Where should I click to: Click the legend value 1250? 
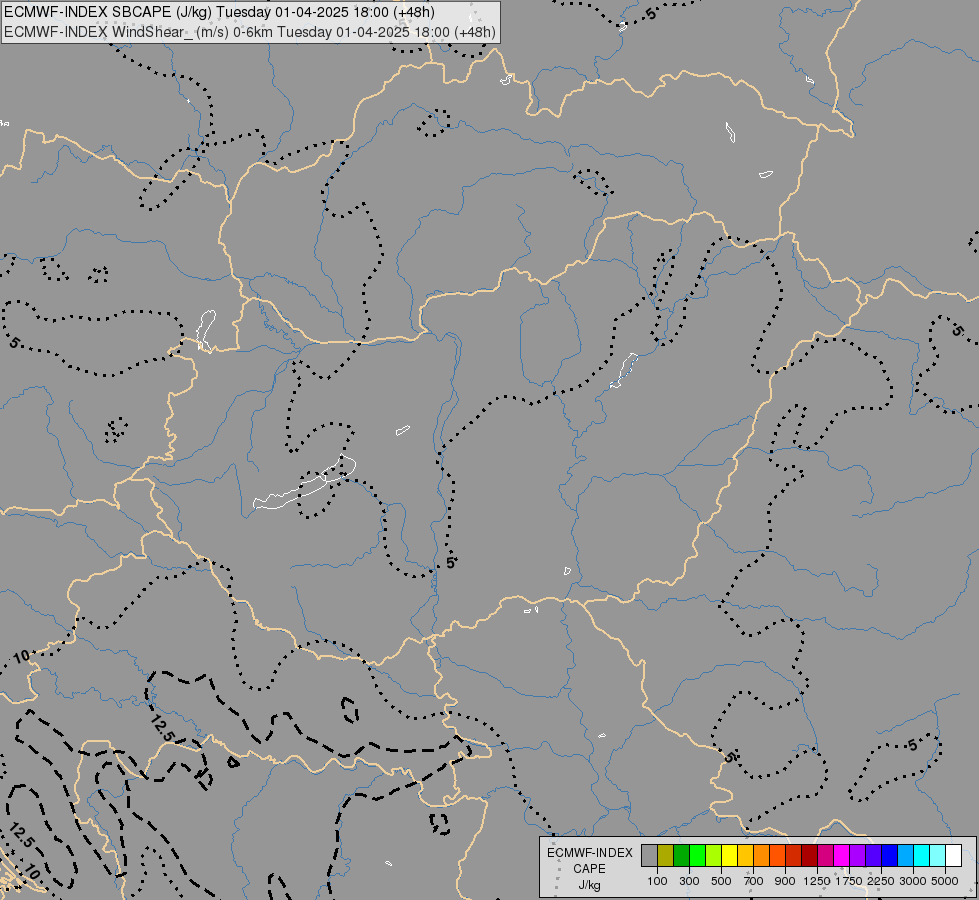(817, 881)
